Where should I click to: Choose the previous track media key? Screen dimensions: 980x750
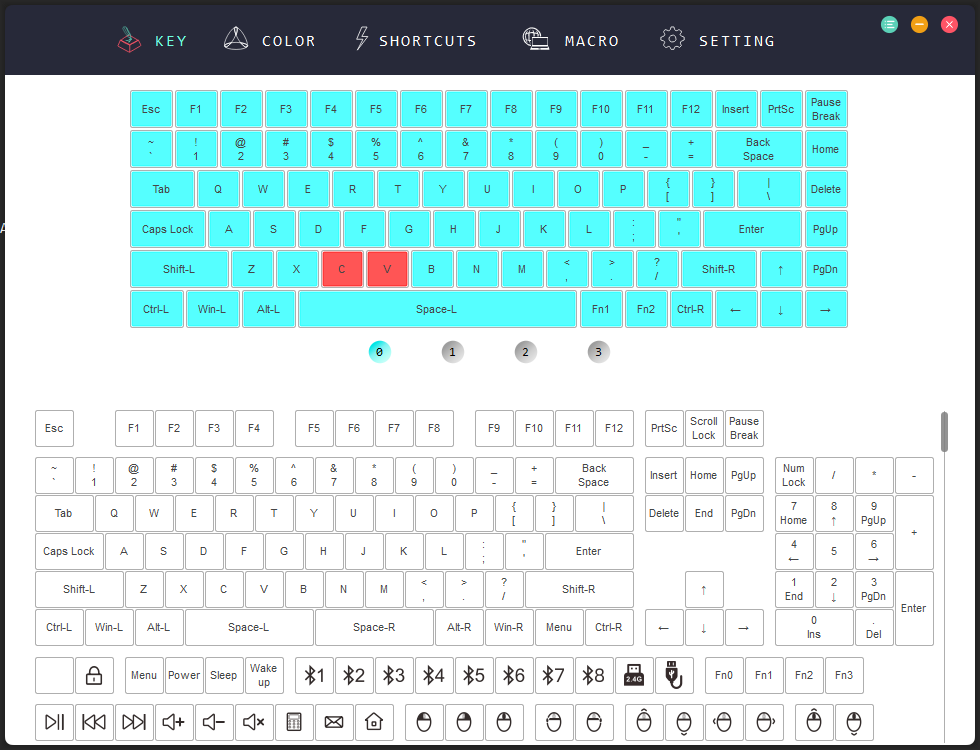tap(94, 722)
